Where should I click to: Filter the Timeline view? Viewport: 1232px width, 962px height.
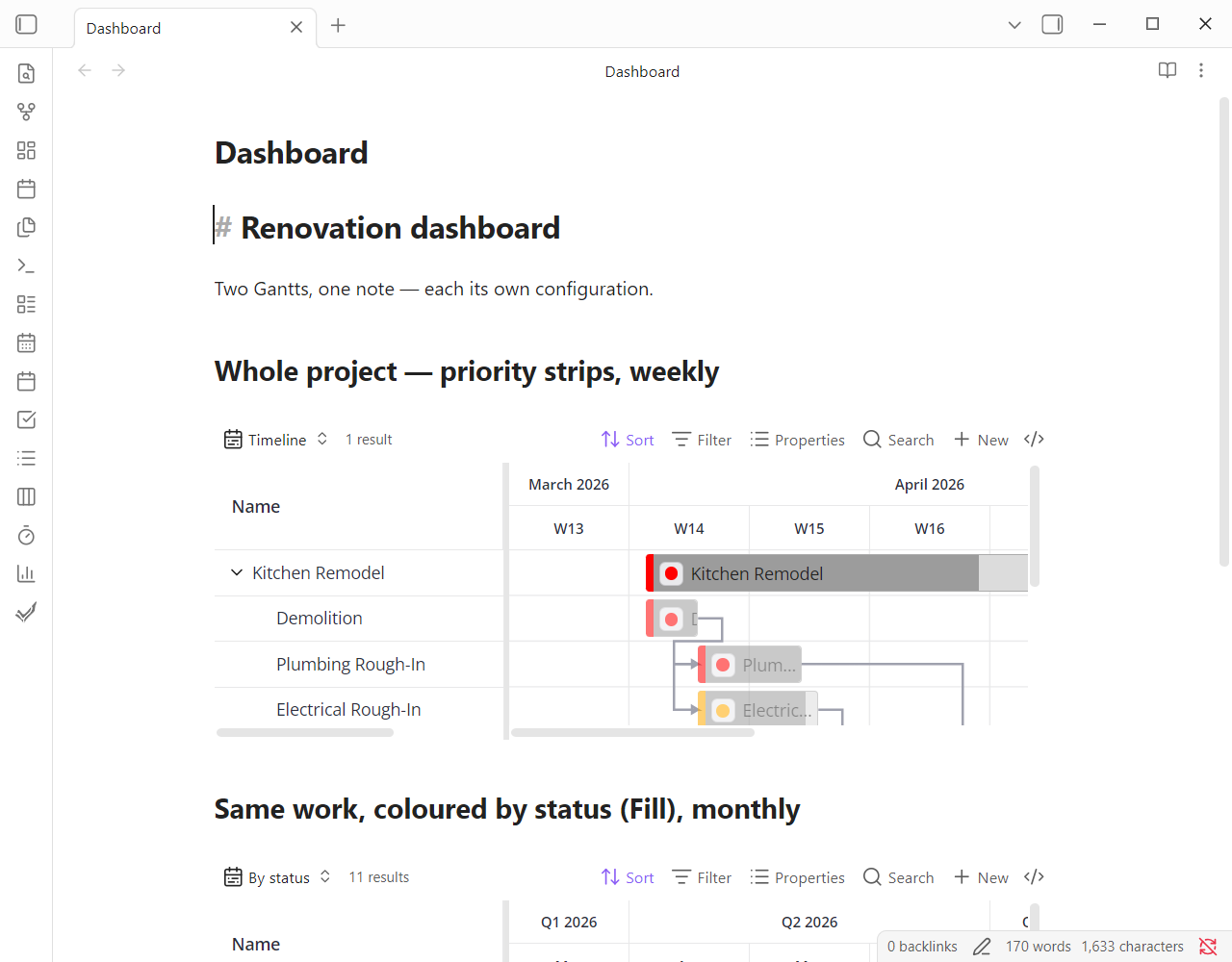pos(702,440)
